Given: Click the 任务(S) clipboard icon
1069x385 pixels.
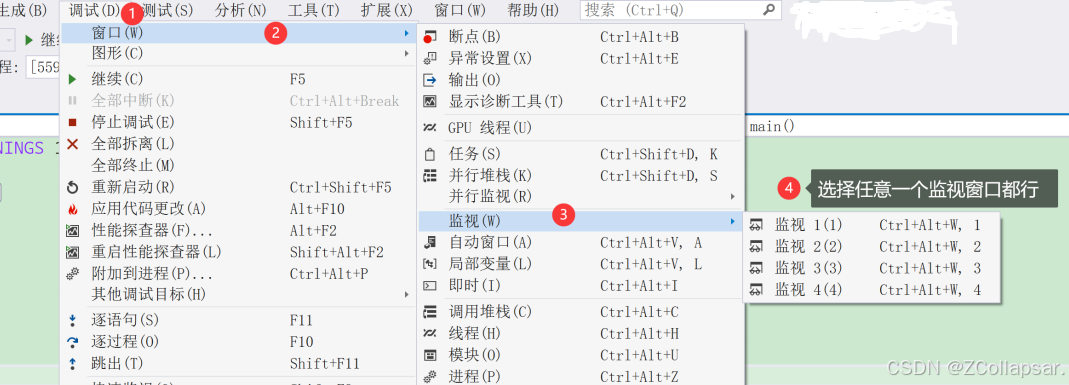Looking at the screenshot, I should point(430,155).
